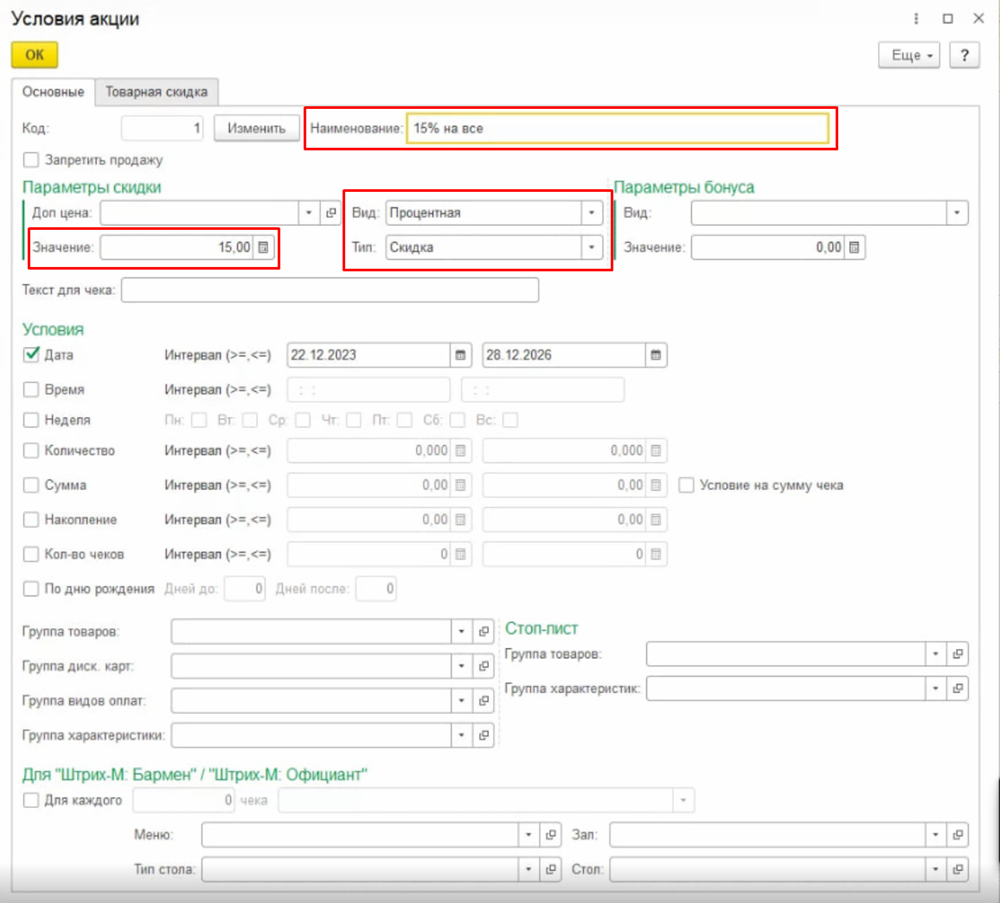Click open-form icon beside Доп цена field

click(331, 213)
